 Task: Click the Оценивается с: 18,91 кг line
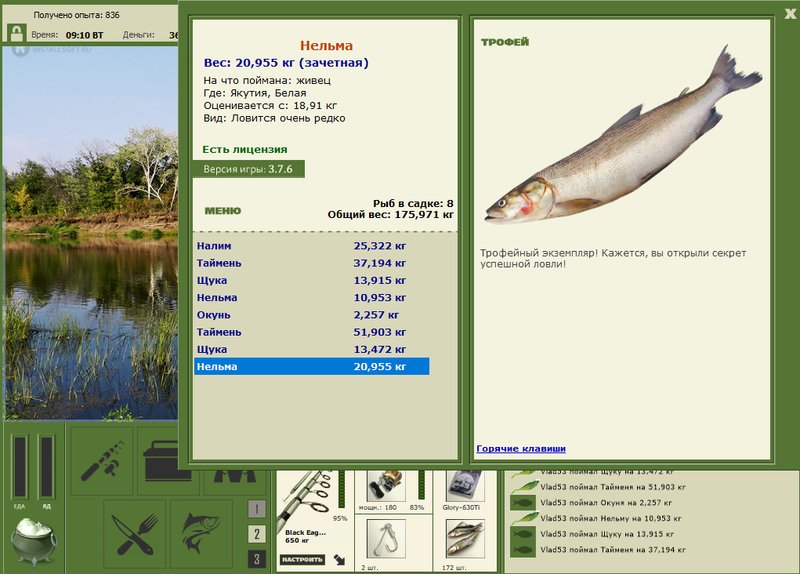[270, 106]
